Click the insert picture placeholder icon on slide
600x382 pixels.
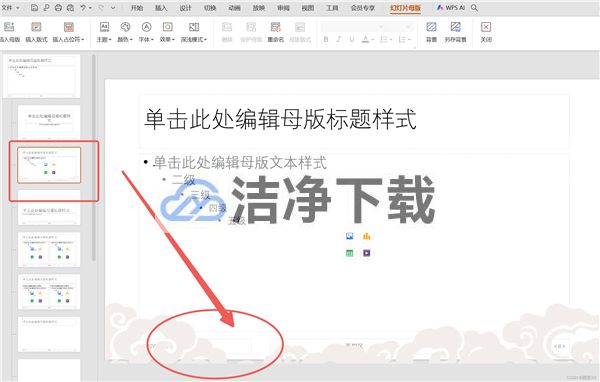pos(349,236)
